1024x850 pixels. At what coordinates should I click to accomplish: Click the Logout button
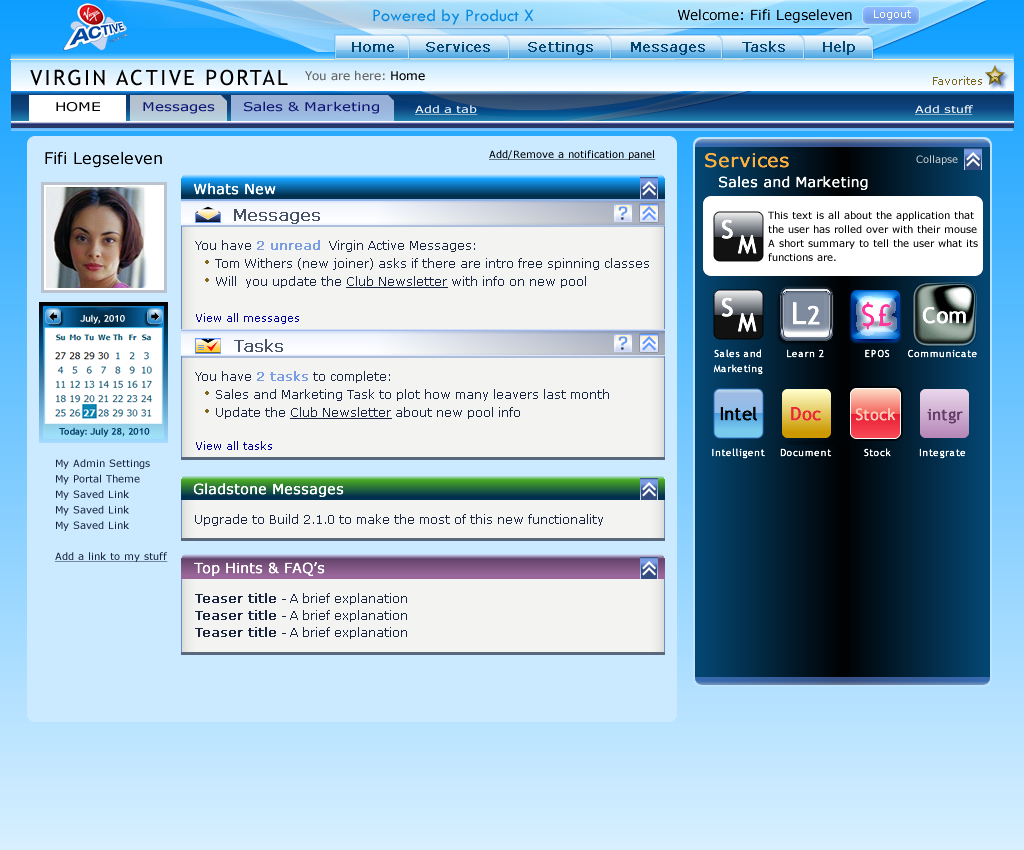click(x=891, y=15)
